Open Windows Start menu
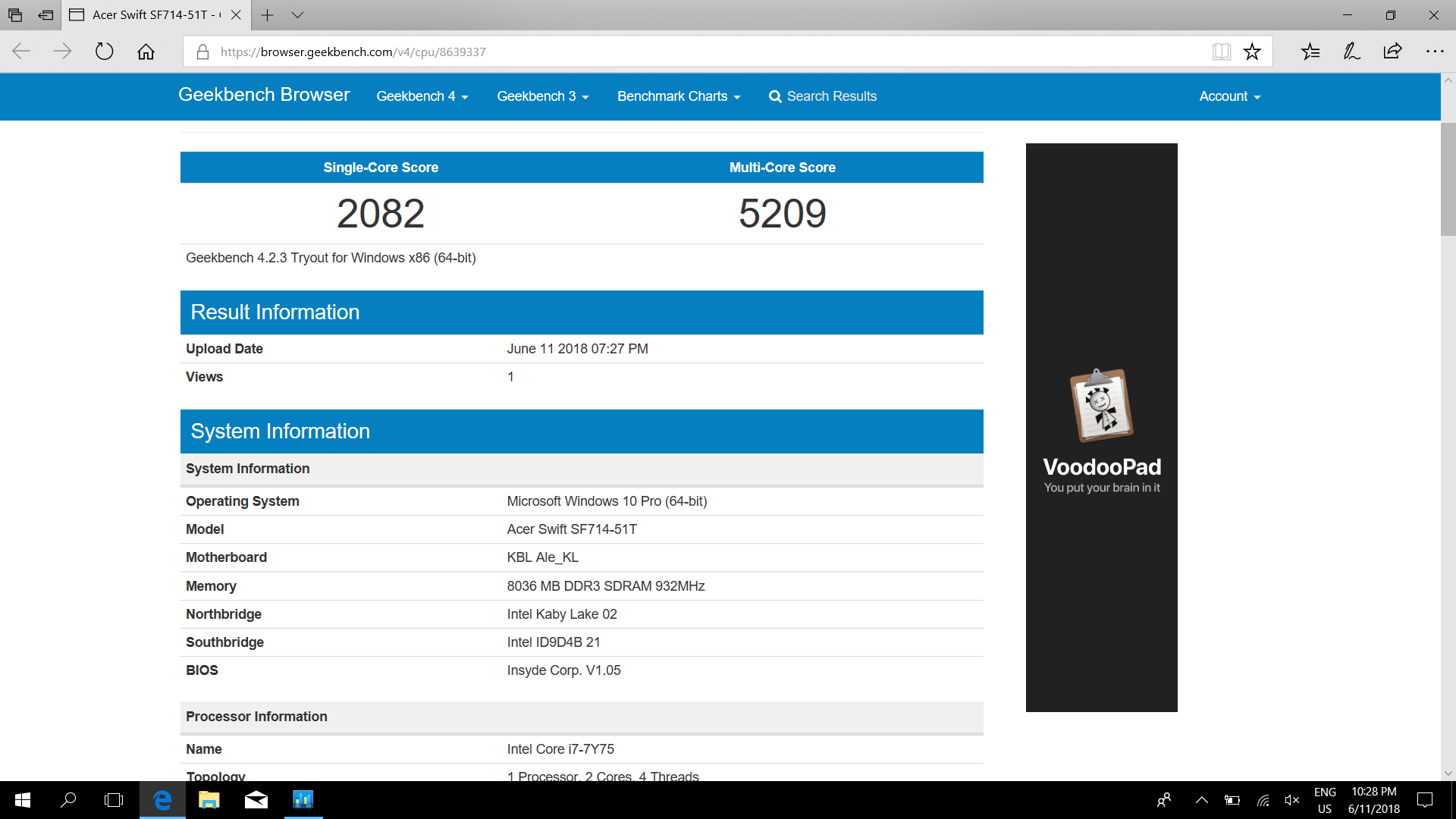 (x=23, y=800)
